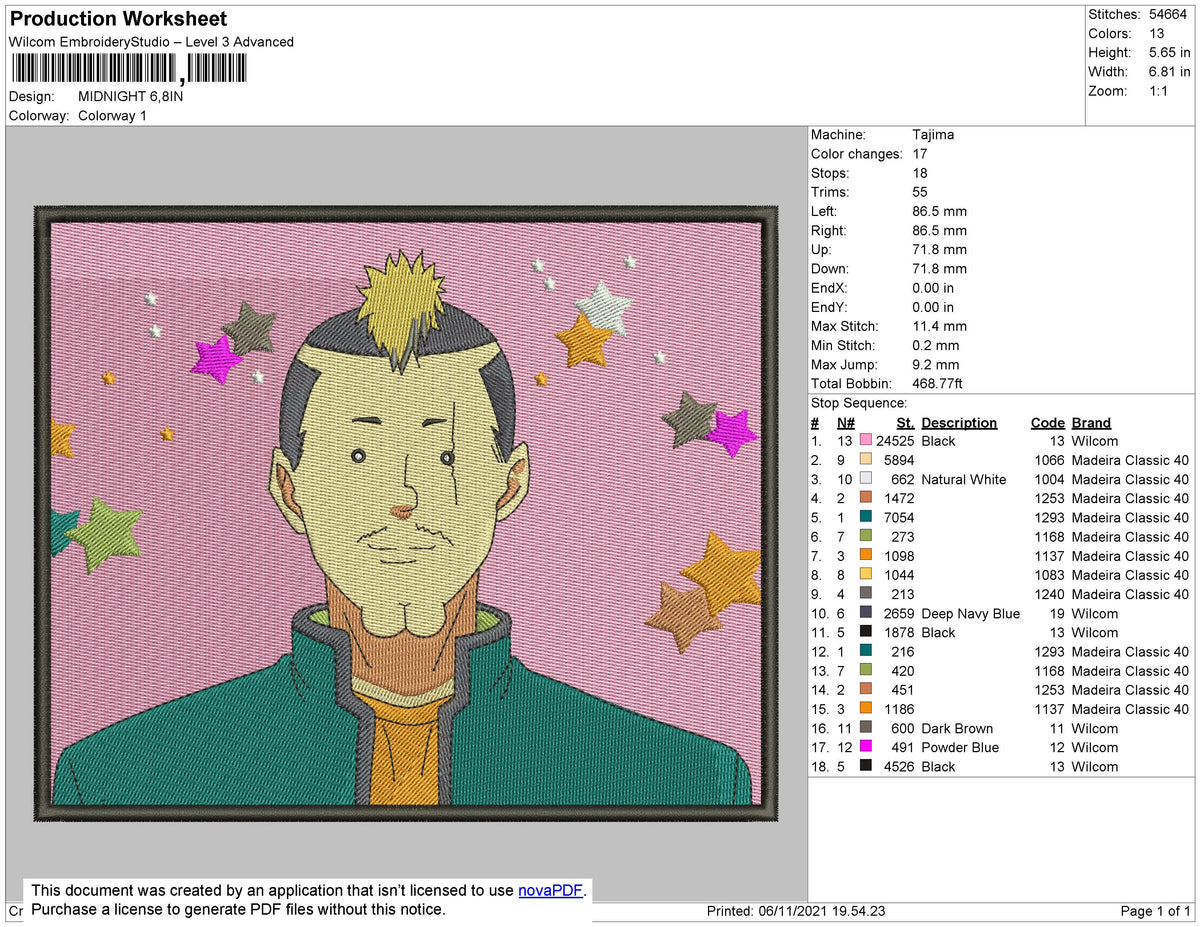Click the St. column header

click(905, 423)
